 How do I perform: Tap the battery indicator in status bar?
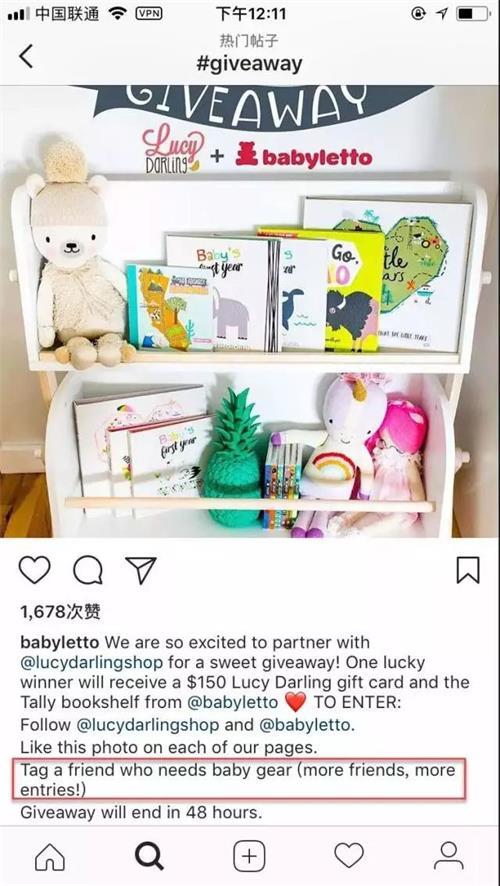pyautogui.click(x=473, y=14)
